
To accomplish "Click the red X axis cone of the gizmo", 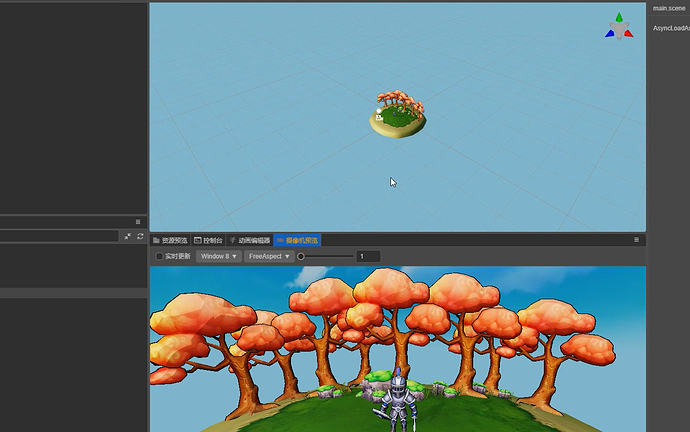I will (628, 33).
